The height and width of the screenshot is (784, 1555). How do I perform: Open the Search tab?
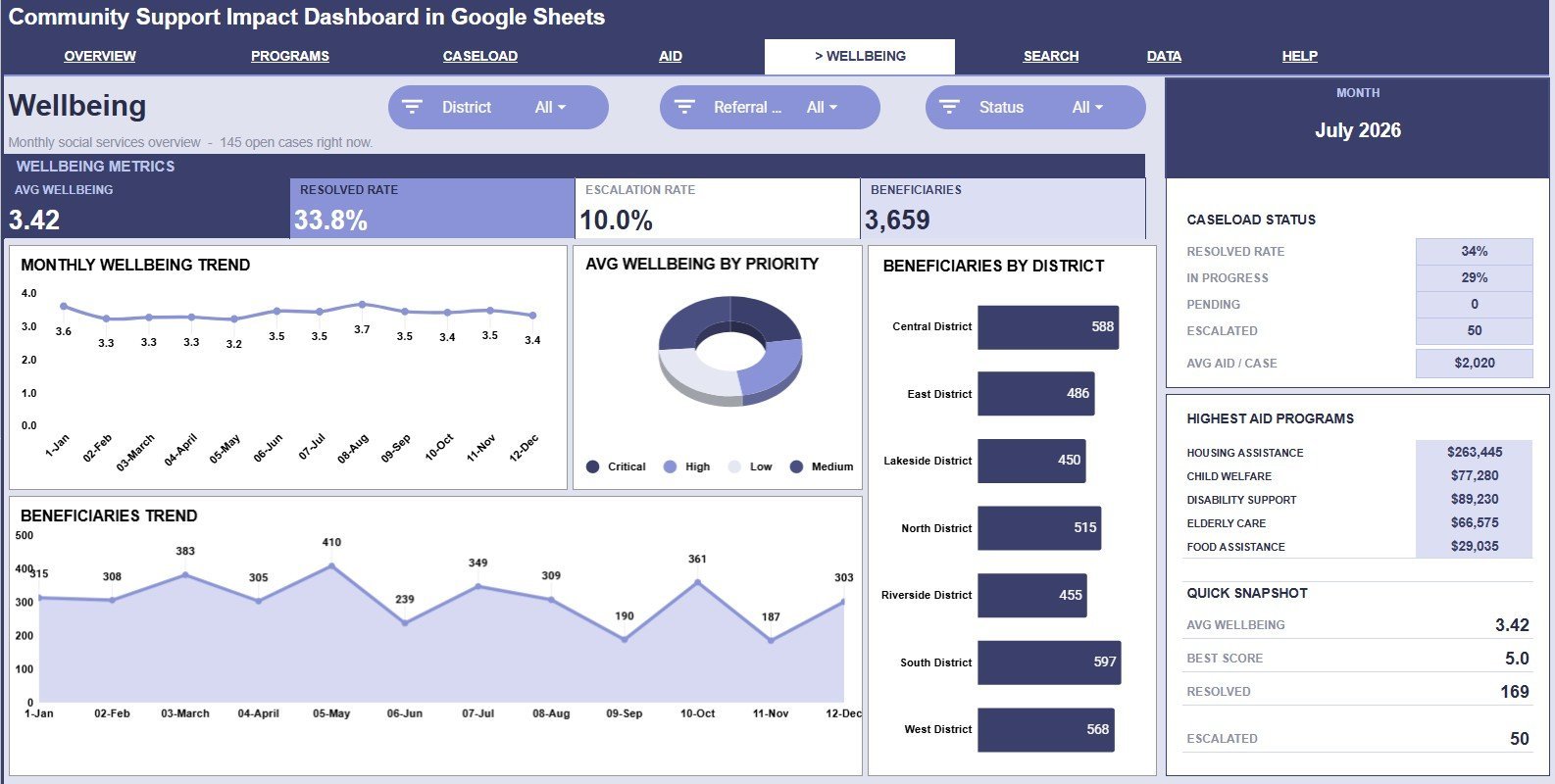1051,56
